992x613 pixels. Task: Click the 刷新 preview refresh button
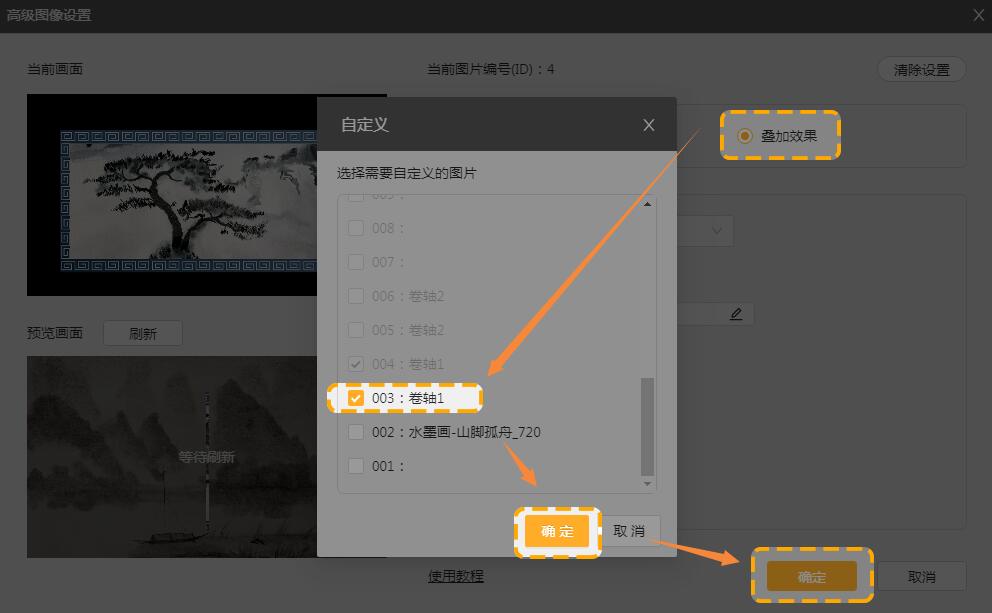143,334
